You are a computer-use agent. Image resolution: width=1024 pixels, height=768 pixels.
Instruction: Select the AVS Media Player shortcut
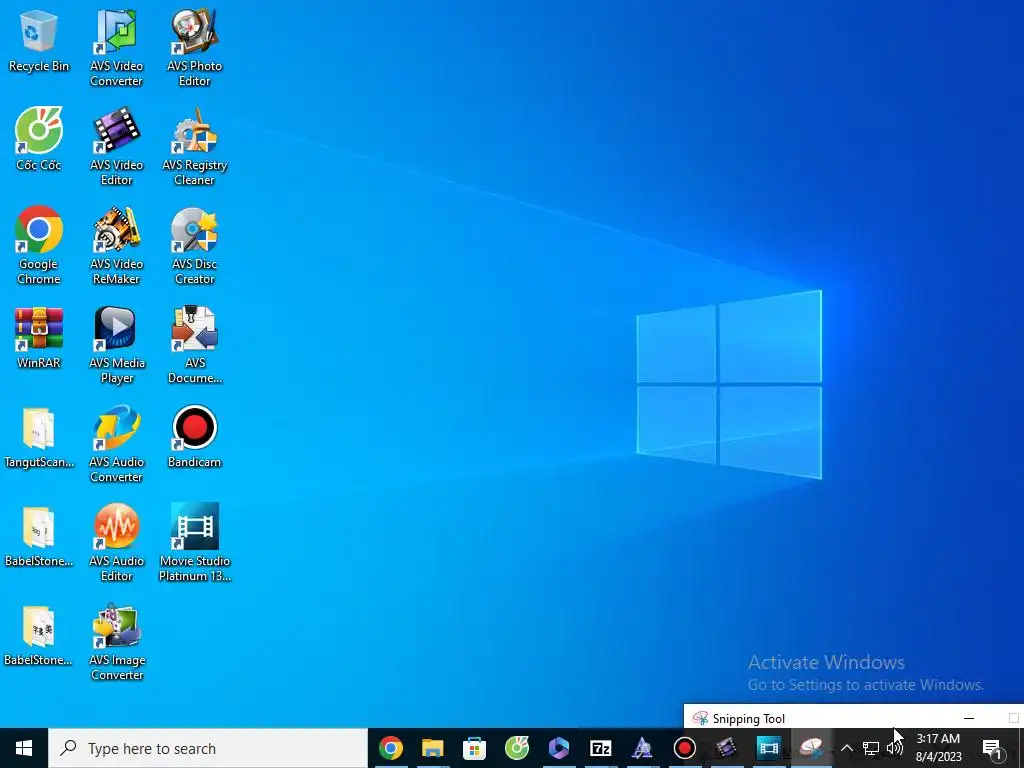[116, 345]
